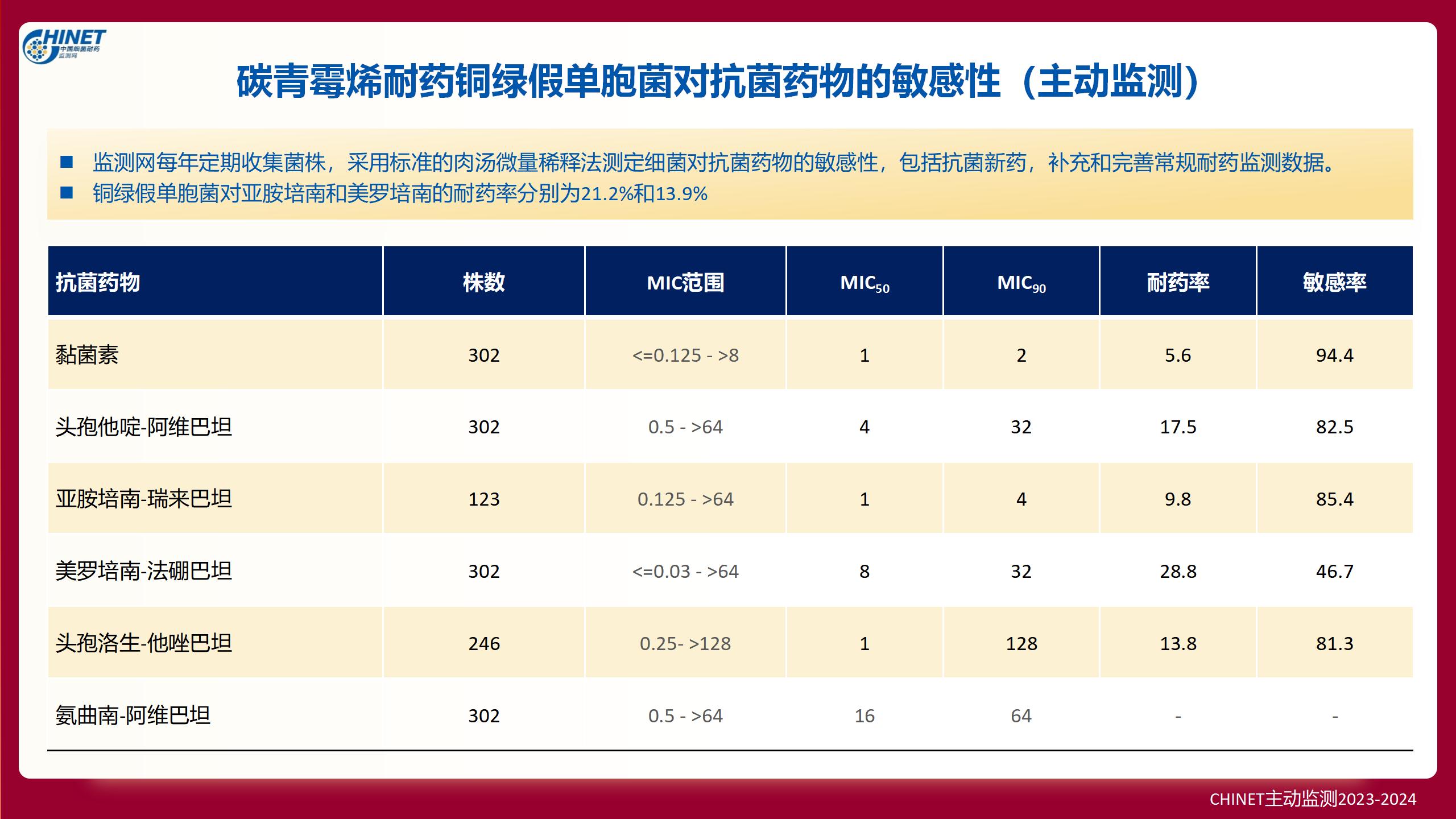Click the 头孢洛生-他唑巴坦 drug name
Image resolution: width=1456 pixels, height=819 pixels.
click(x=143, y=643)
